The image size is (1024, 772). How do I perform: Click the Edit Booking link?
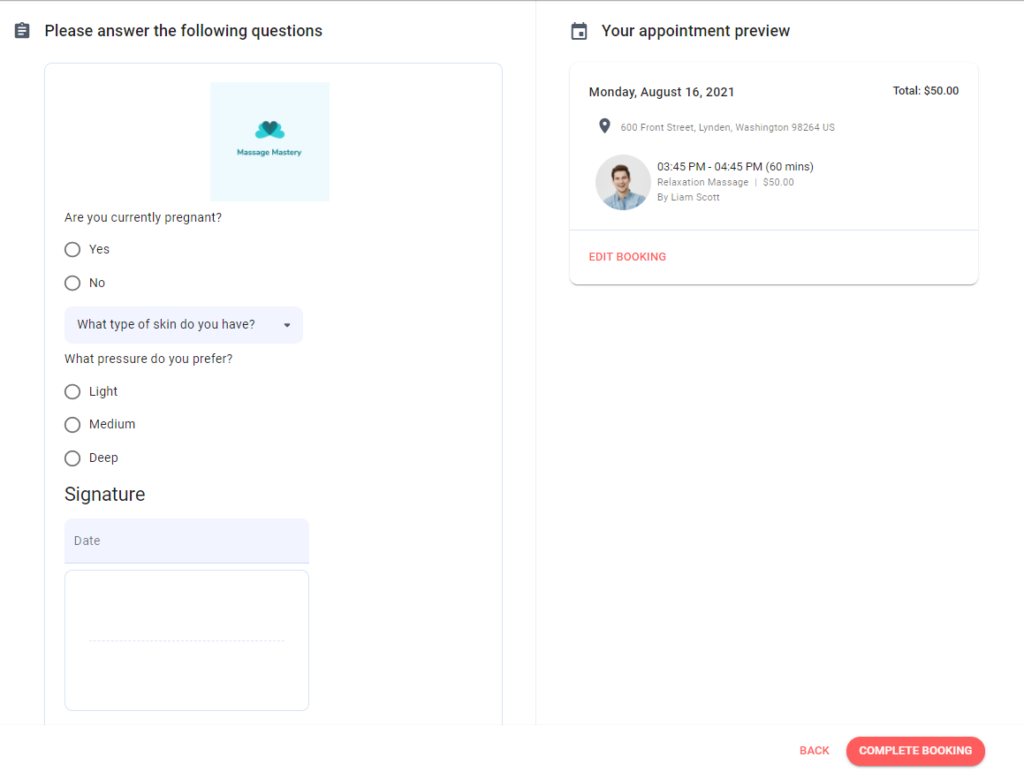click(x=628, y=257)
